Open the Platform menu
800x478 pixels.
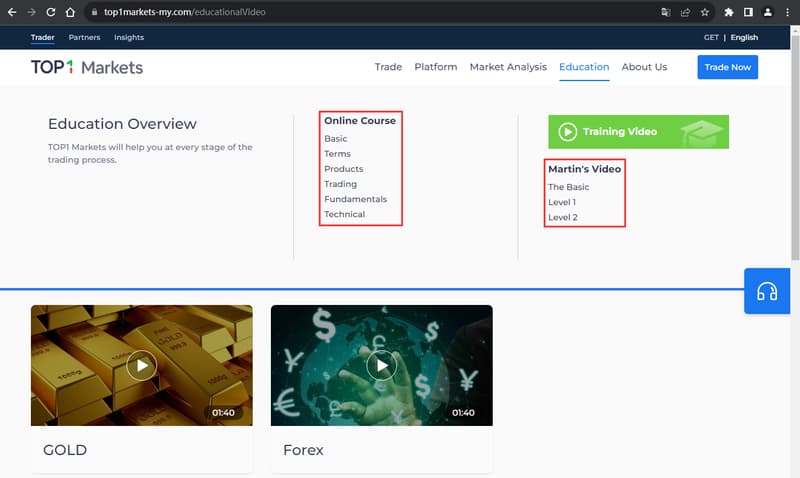436,67
